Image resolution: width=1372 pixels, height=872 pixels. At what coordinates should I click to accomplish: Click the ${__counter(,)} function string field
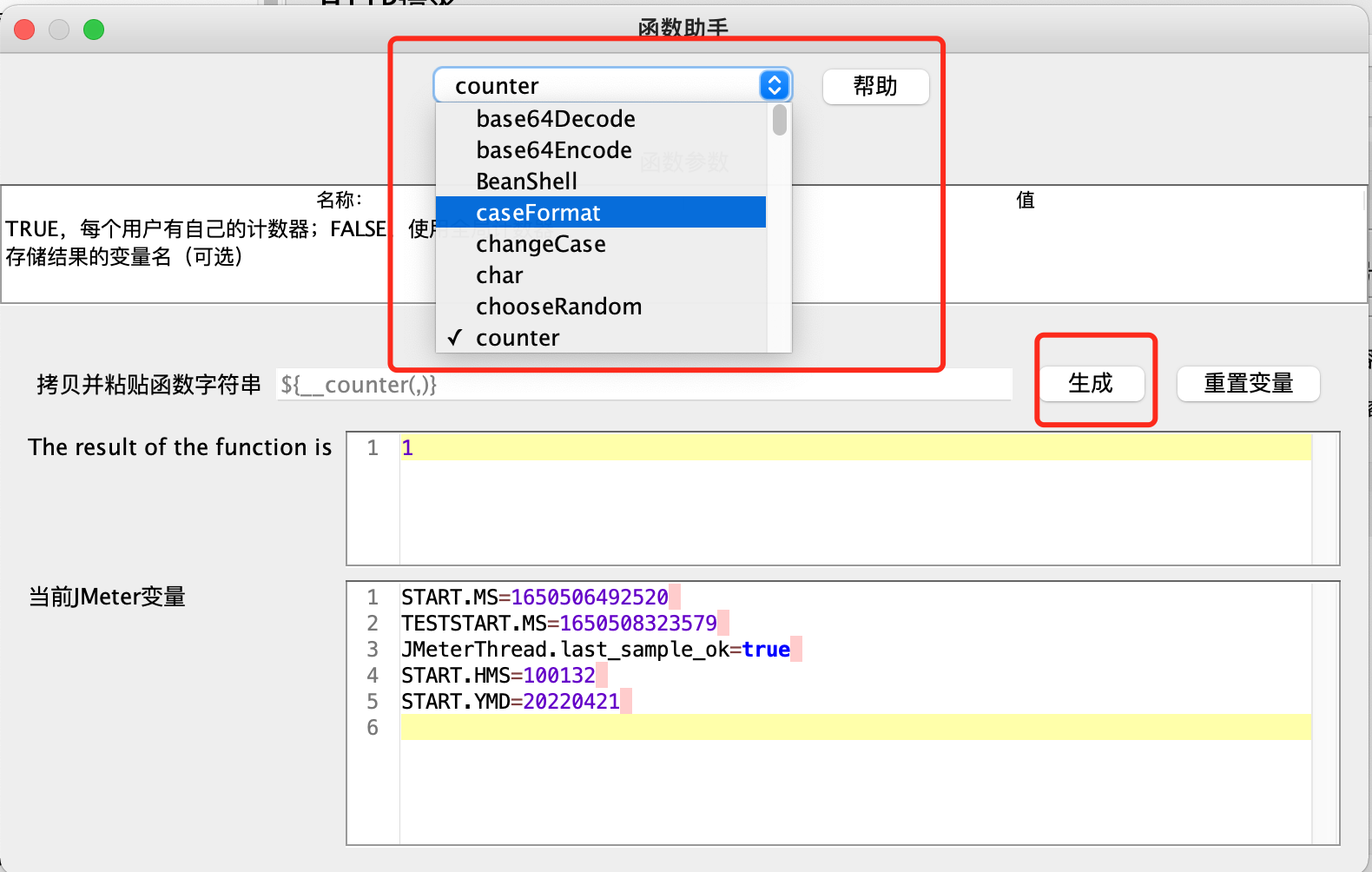[x=644, y=384]
